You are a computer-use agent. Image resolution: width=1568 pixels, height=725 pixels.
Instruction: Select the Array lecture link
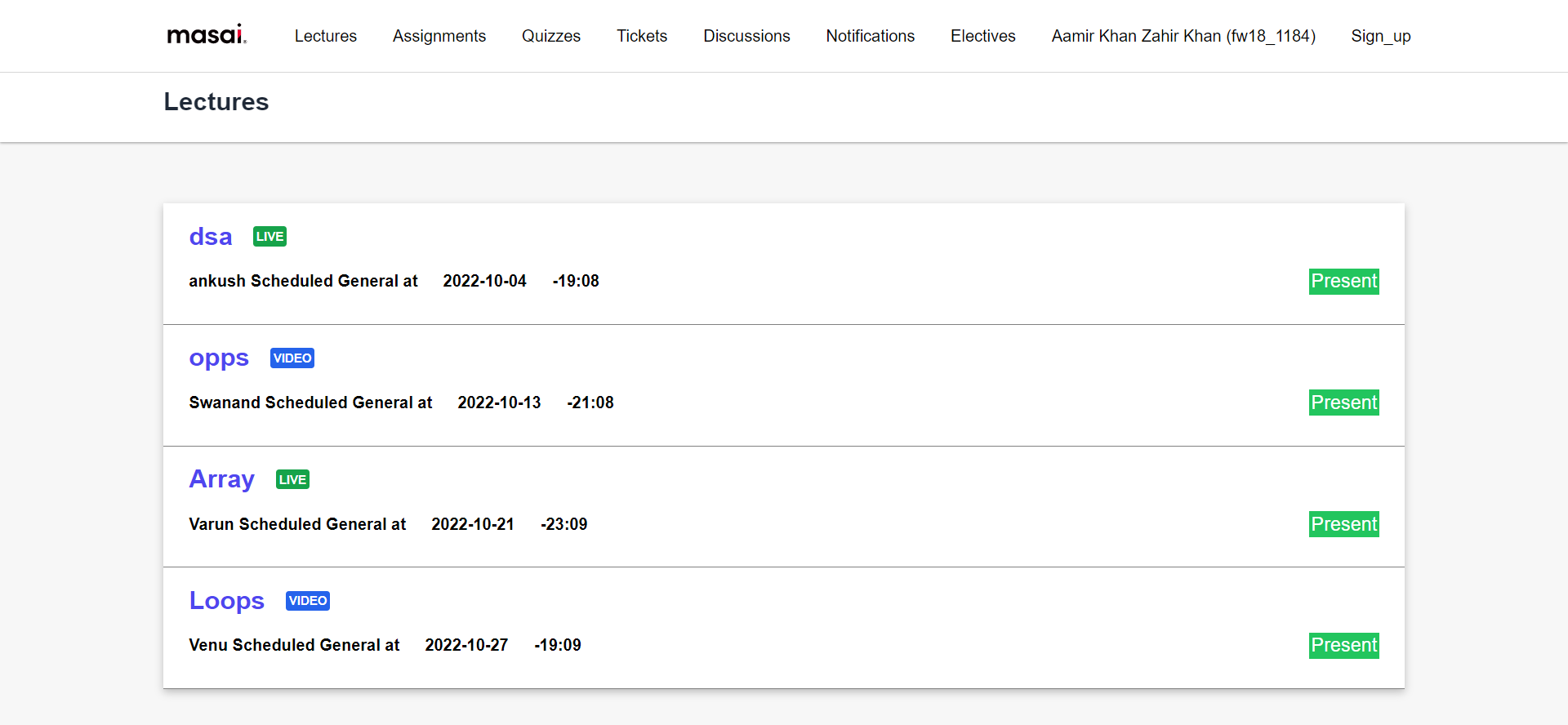(221, 479)
